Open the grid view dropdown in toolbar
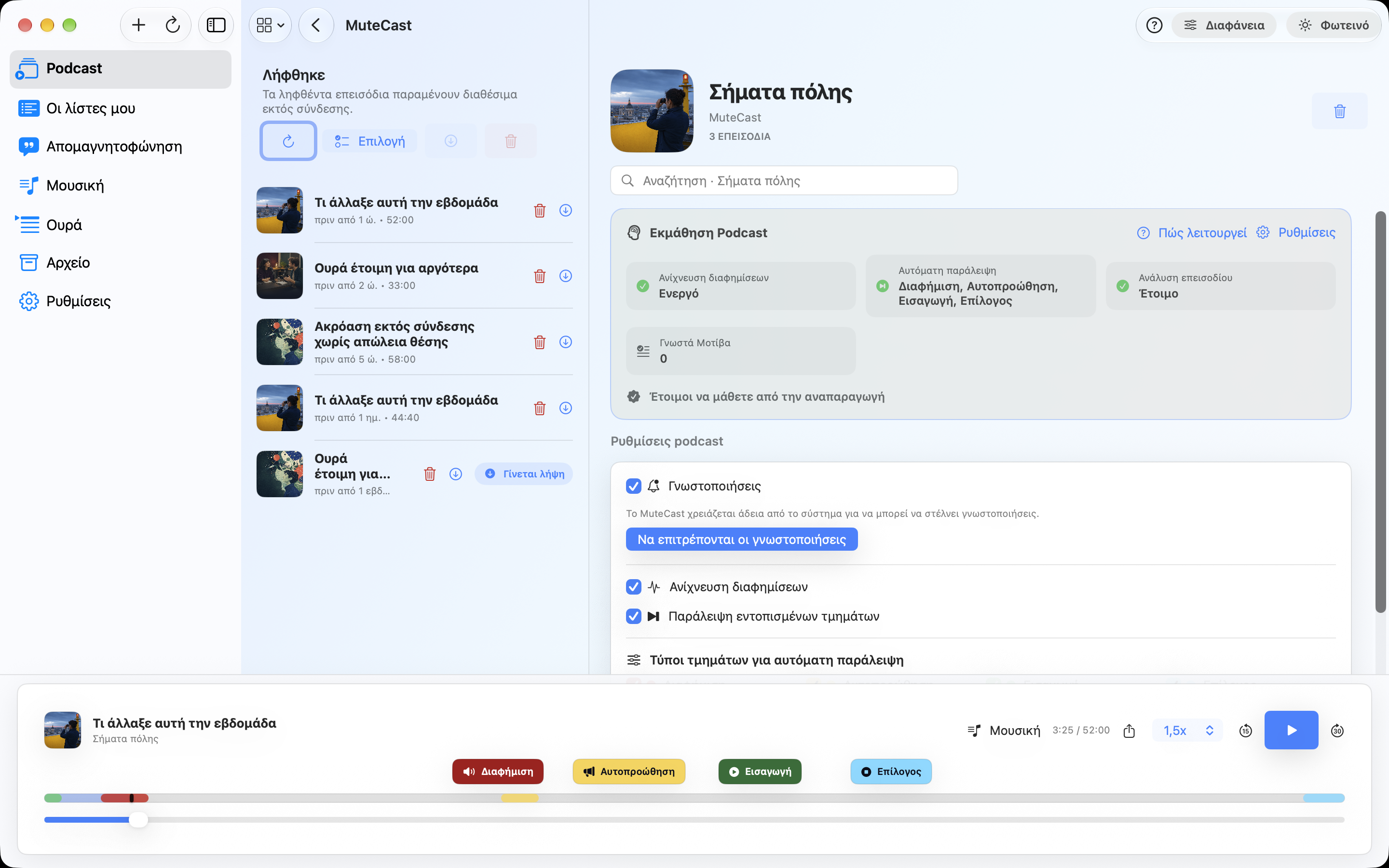 [270, 25]
